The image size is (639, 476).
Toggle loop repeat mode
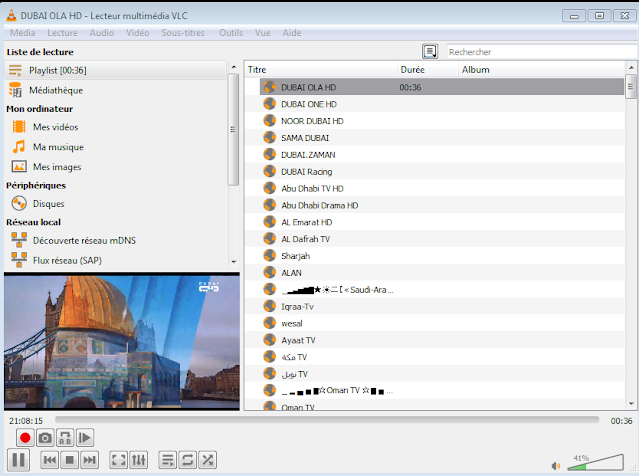click(x=187, y=460)
